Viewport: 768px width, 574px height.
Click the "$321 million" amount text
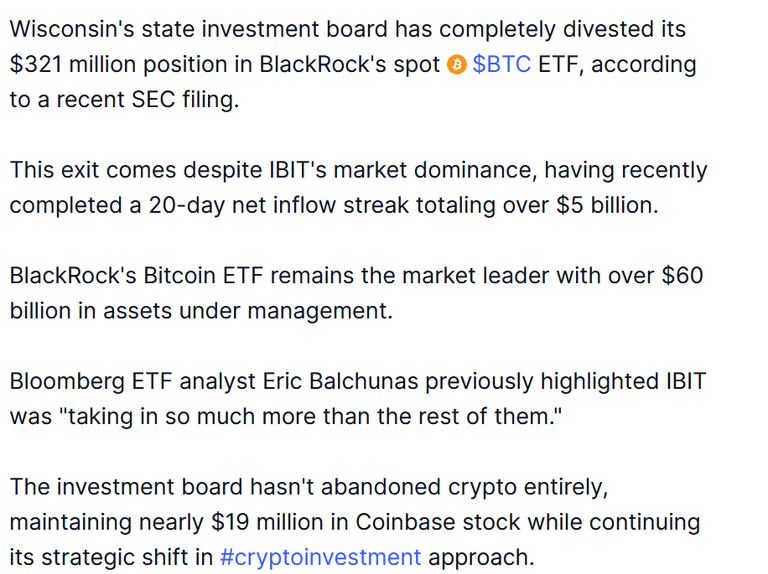(x=72, y=64)
